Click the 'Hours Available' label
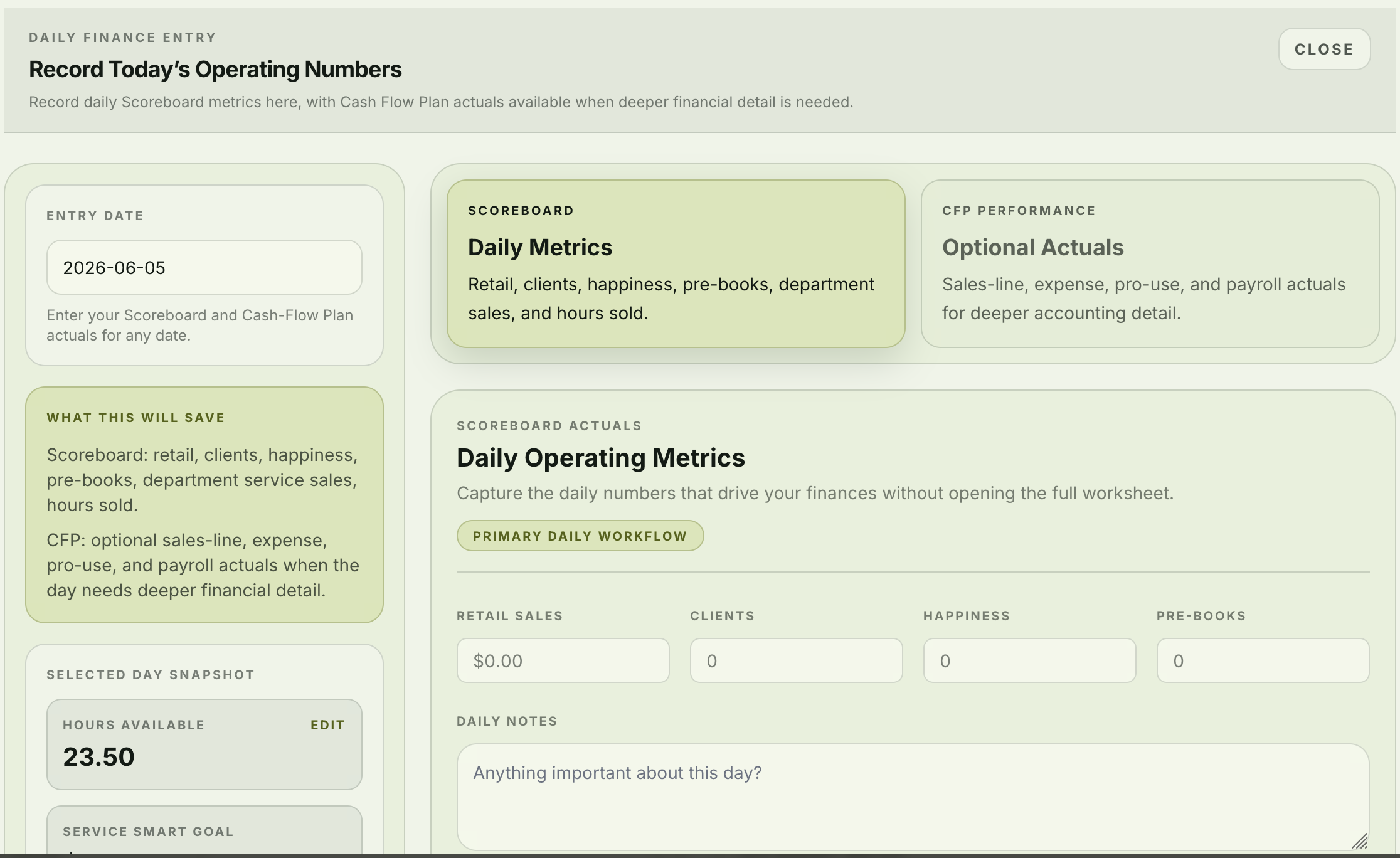 [x=134, y=725]
